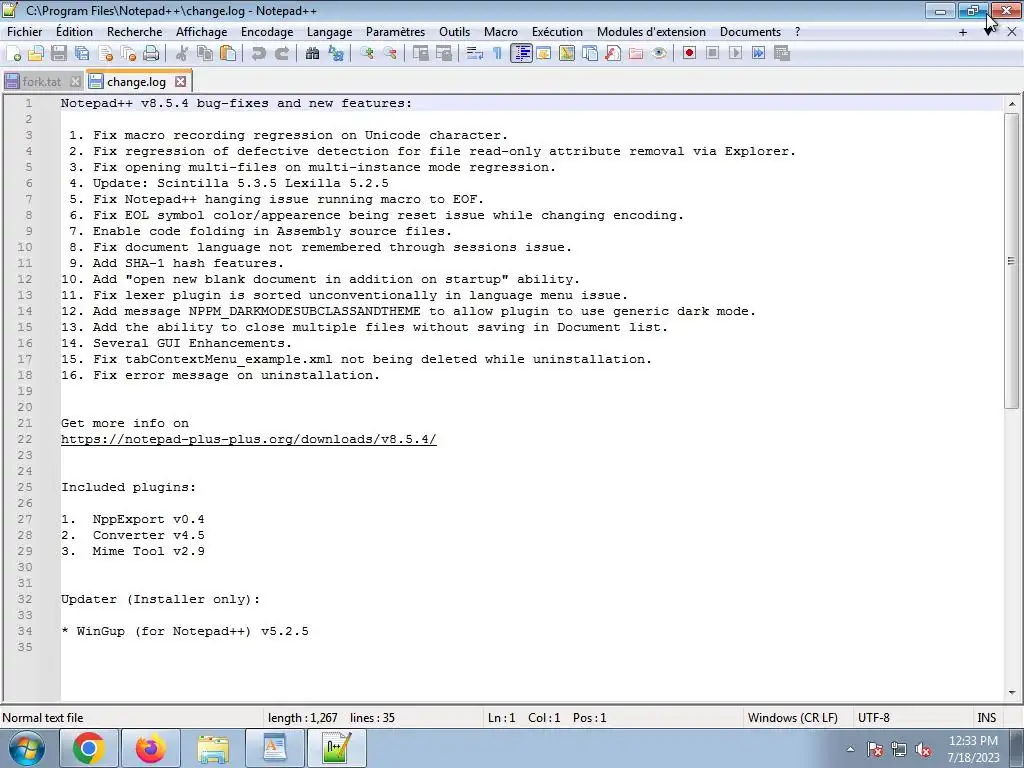Open the ? help menu
Viewport: 1024px width, 768px height.
point(797,32)
